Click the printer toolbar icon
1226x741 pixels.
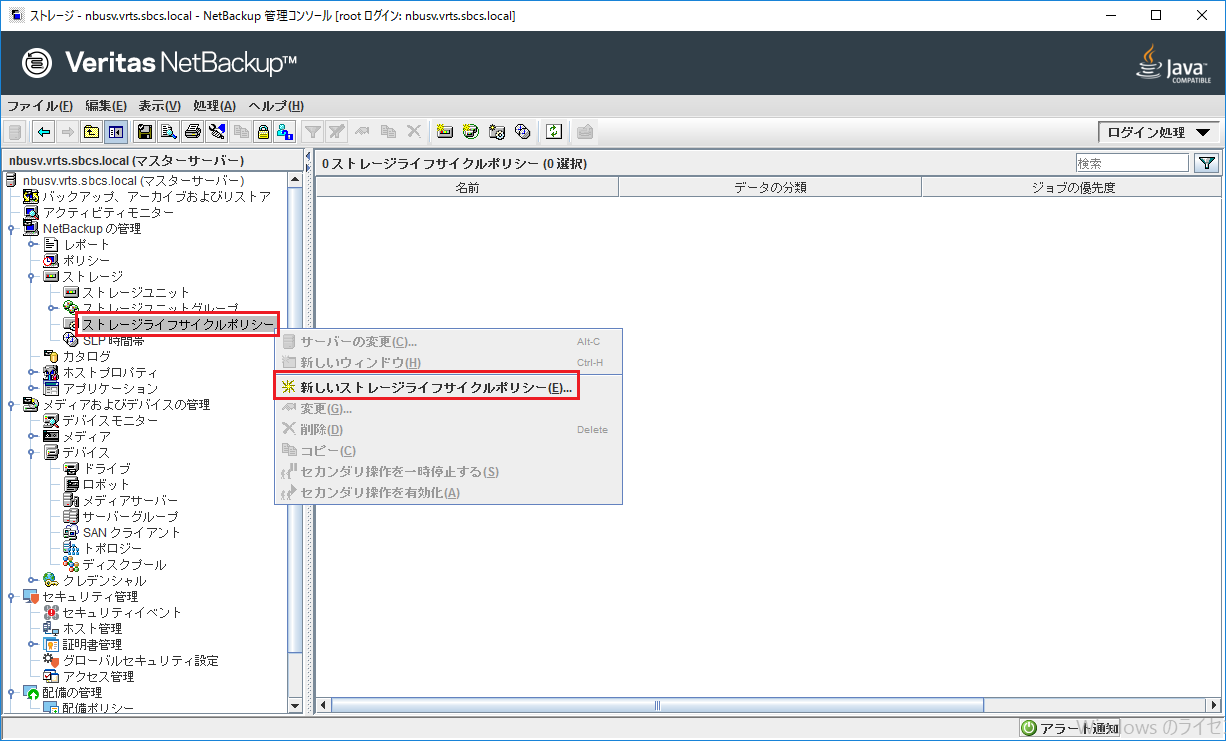193,132
